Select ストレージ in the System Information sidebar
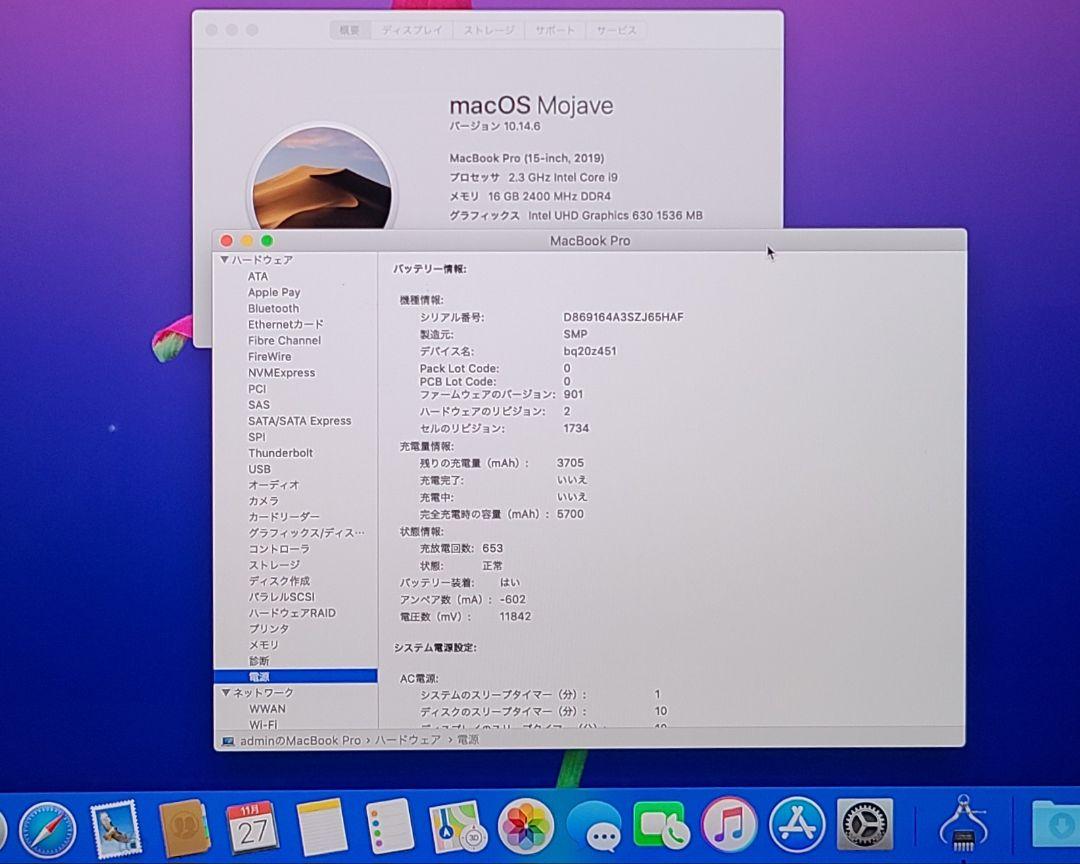Screen dimensions: 1080x864 click(274, 564)
